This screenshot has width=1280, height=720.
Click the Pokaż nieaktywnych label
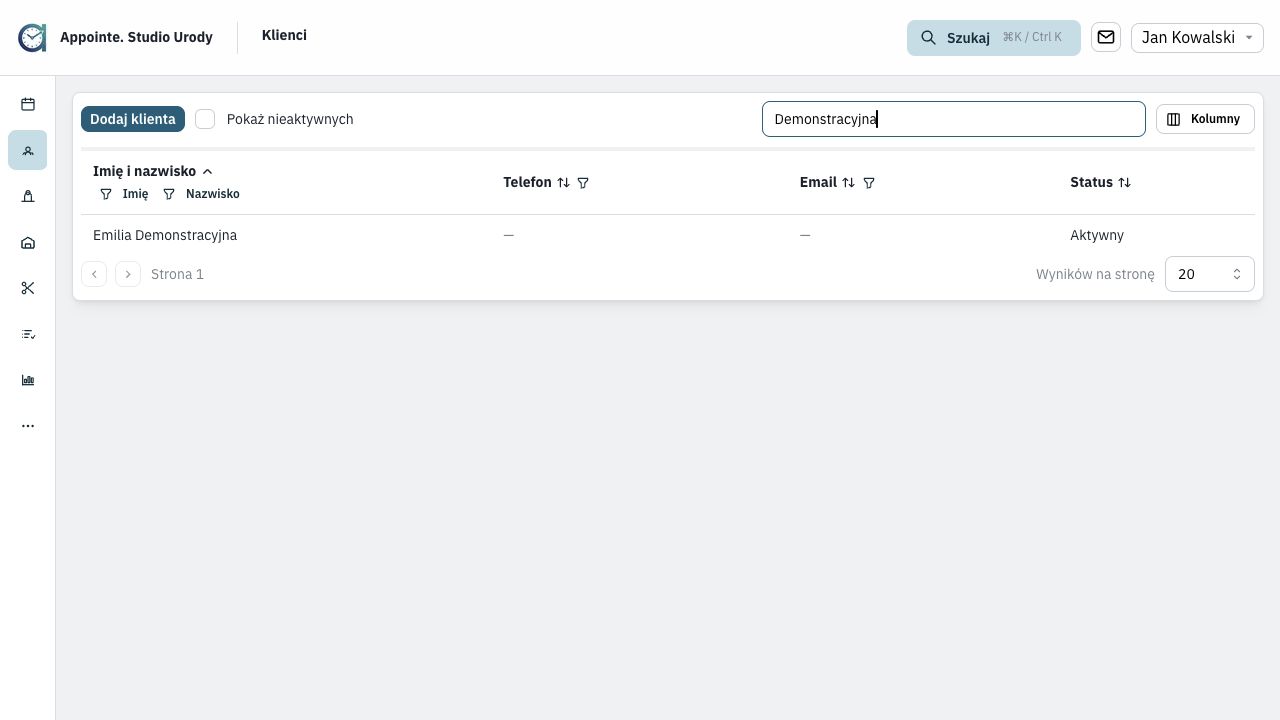tap(290, 119)
